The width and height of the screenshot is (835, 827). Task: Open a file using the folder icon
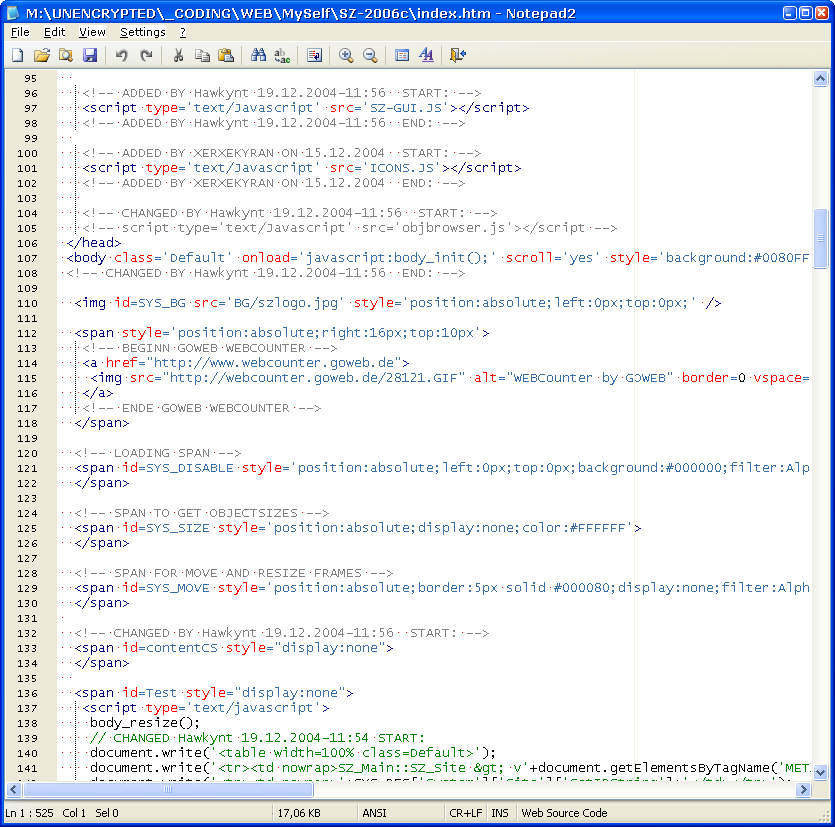tap(42, 55)
